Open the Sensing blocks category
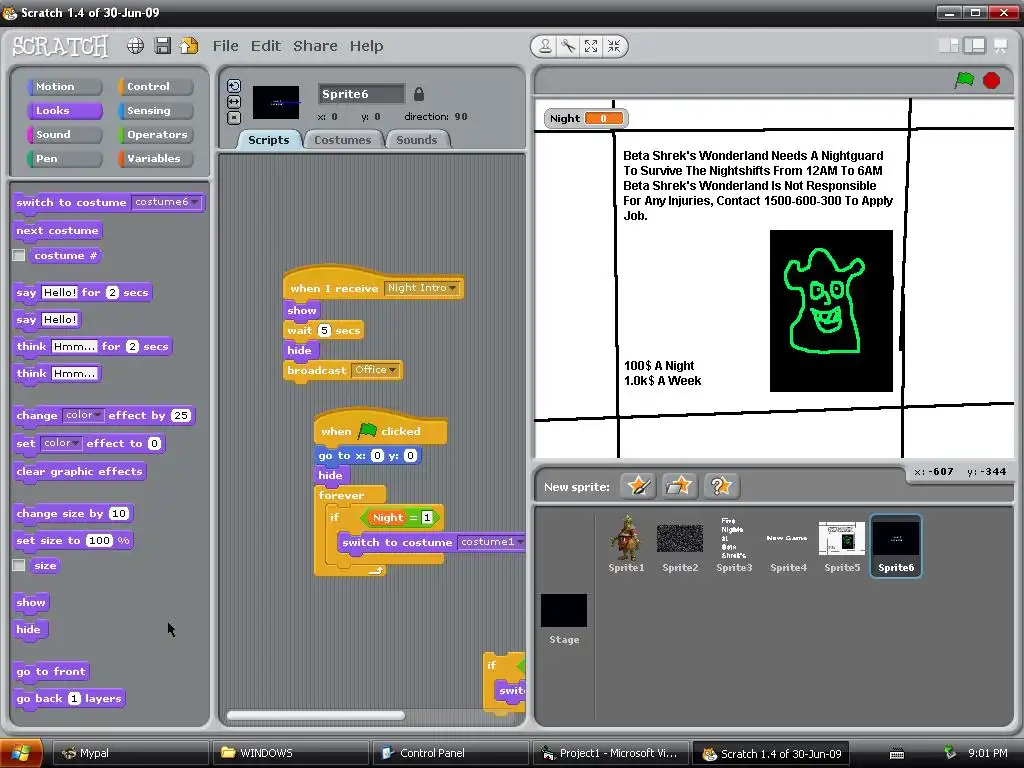The width and height of the screenshot is (1024, 768). (155, 110)
